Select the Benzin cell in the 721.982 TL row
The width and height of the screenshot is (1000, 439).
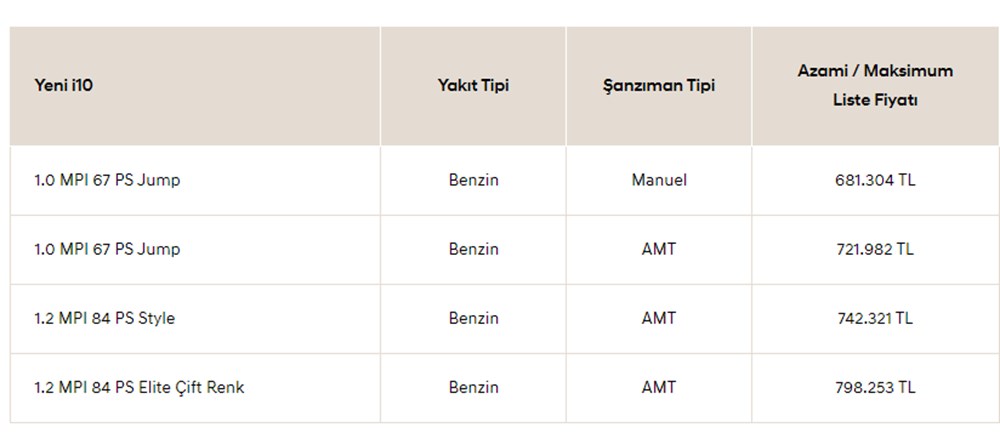point(473,249)
